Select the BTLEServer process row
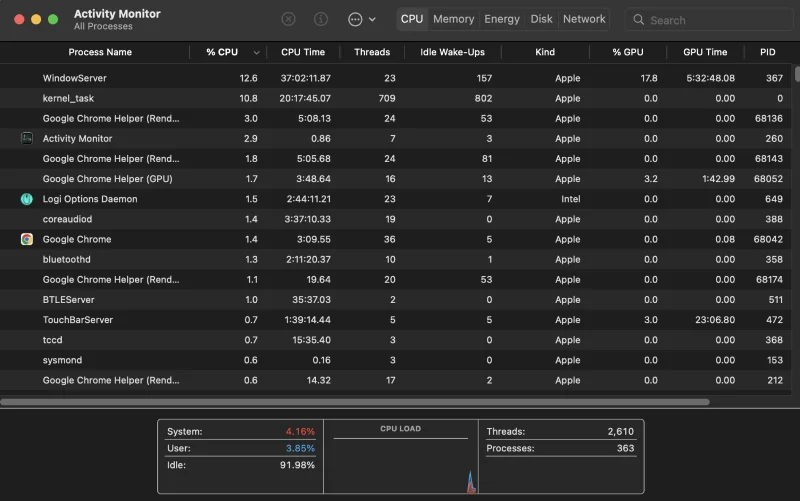800x501 pixels. click(x=396, y=299)
